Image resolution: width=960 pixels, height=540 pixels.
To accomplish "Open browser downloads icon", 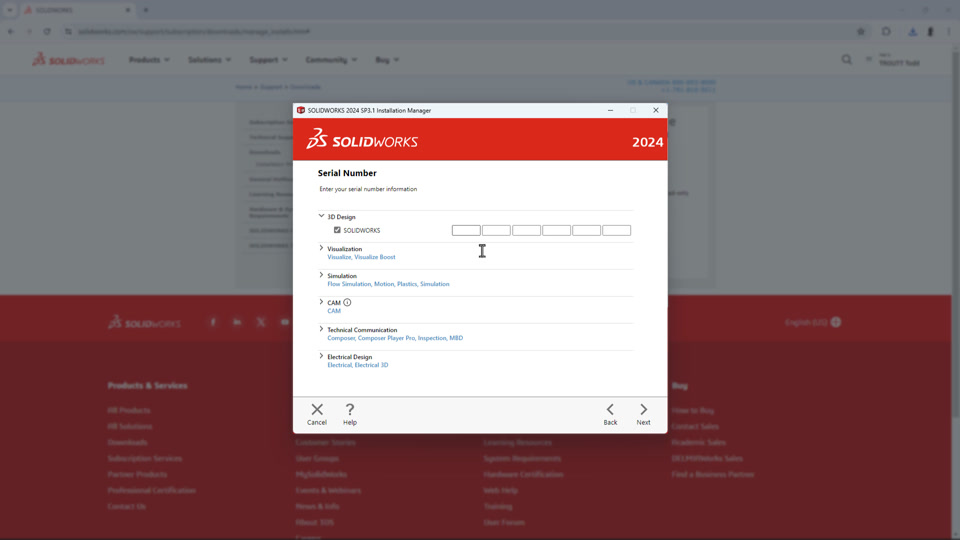I will tap(912, 31).
